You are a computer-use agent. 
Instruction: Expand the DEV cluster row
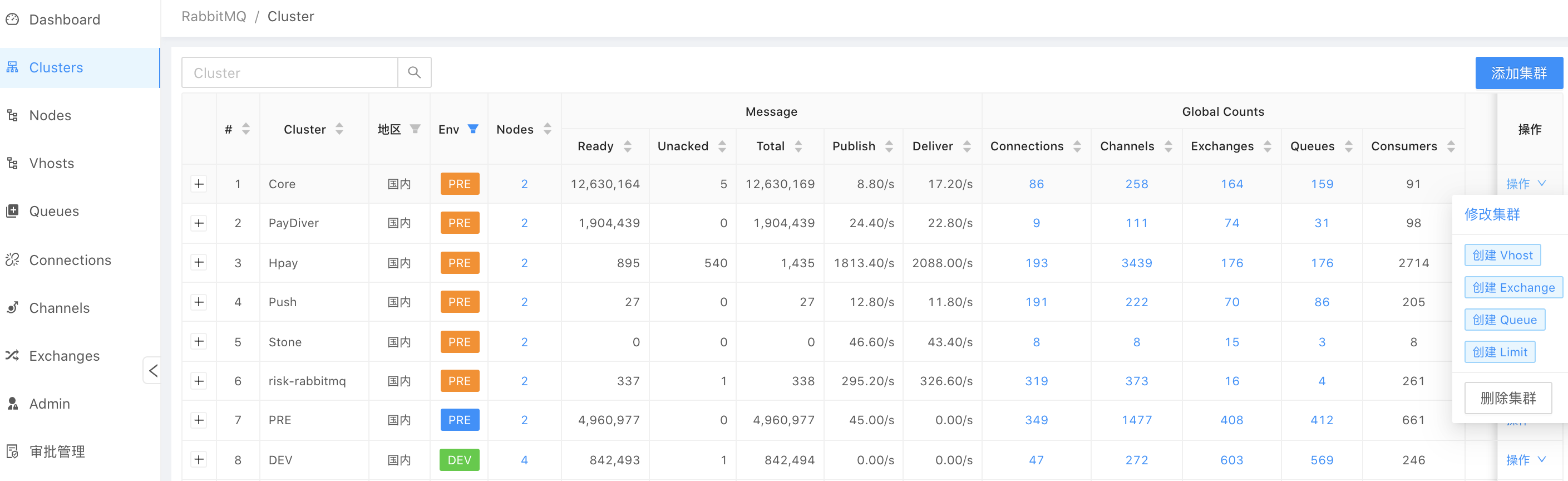199,460
